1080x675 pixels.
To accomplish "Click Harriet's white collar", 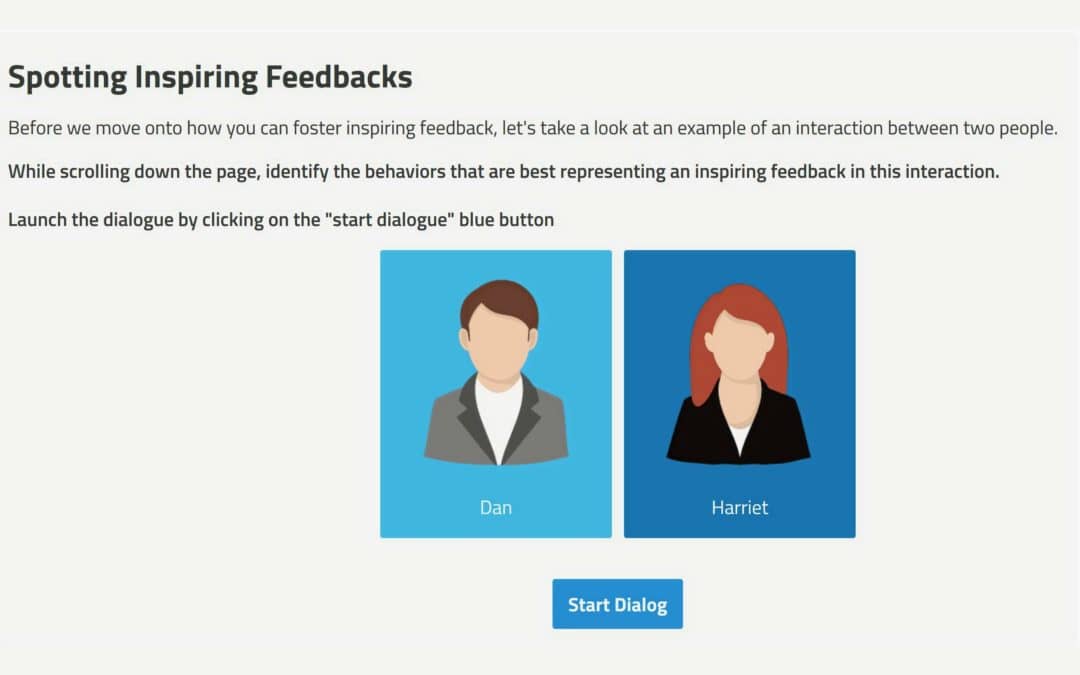I will (x=740, y=438).
